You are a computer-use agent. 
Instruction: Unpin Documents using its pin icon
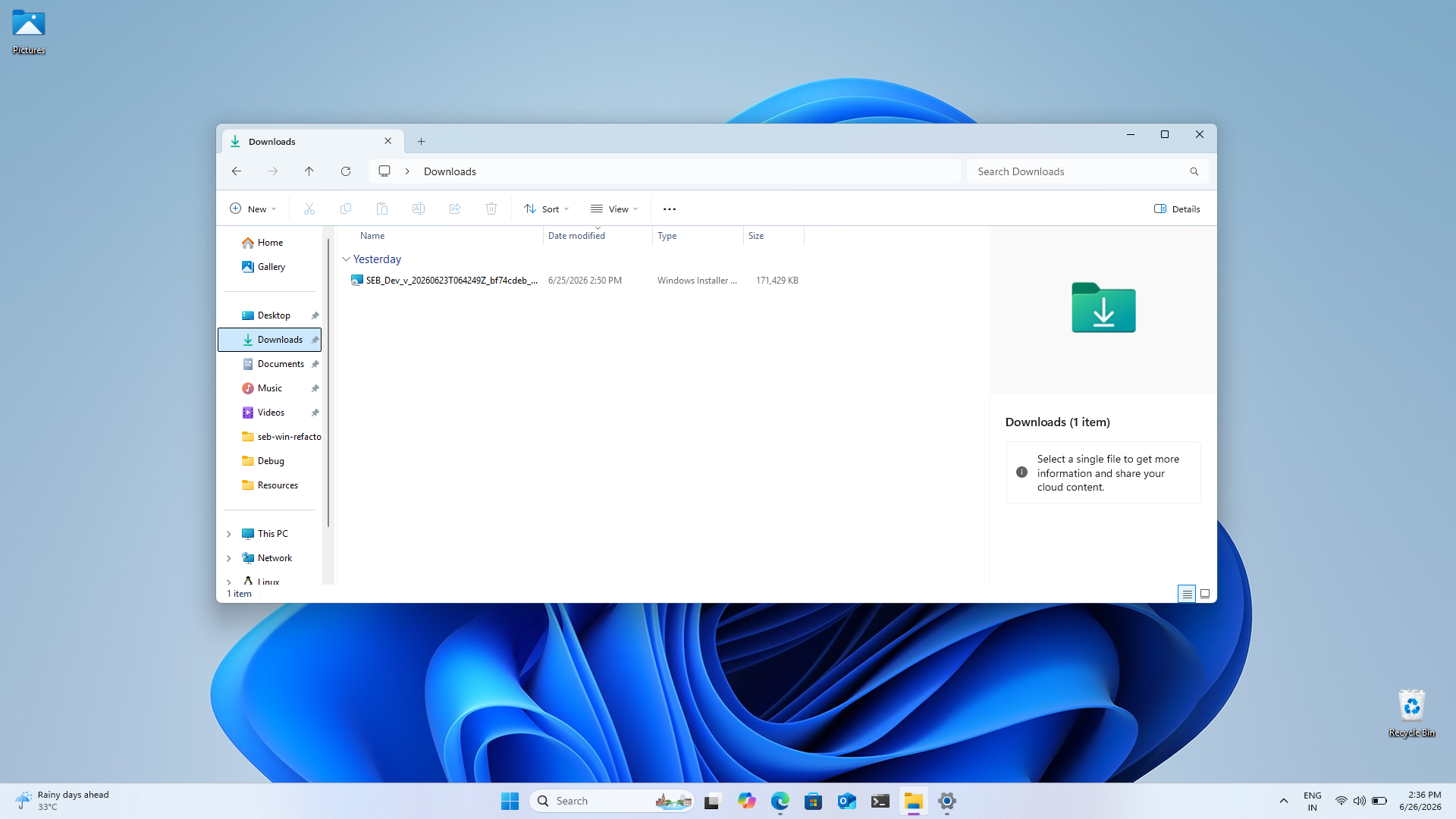pos(315,364)
